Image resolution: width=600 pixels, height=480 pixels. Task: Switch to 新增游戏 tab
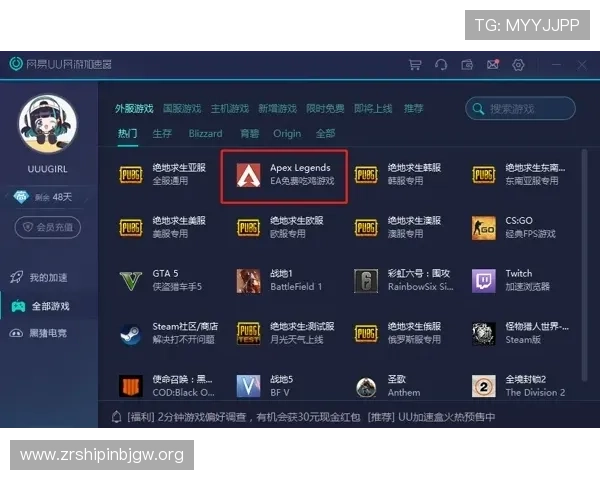click(278, 109)
